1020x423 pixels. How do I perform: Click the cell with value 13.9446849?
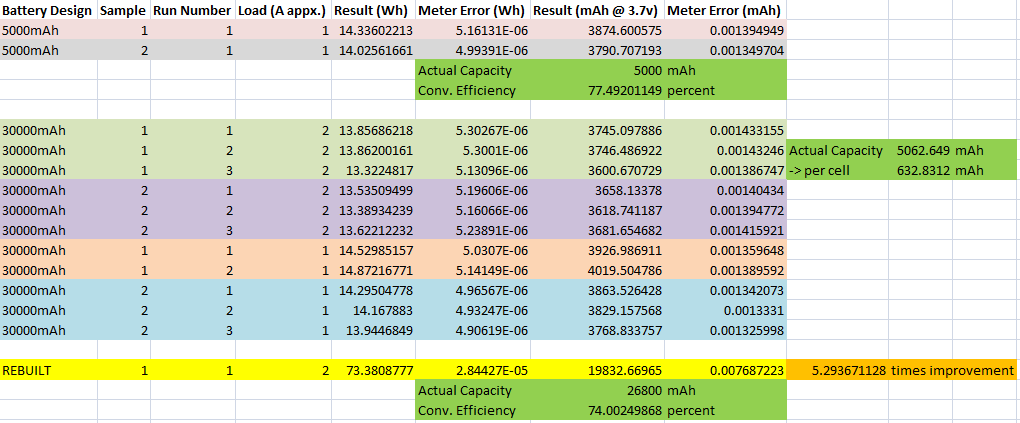pos(373,330)
